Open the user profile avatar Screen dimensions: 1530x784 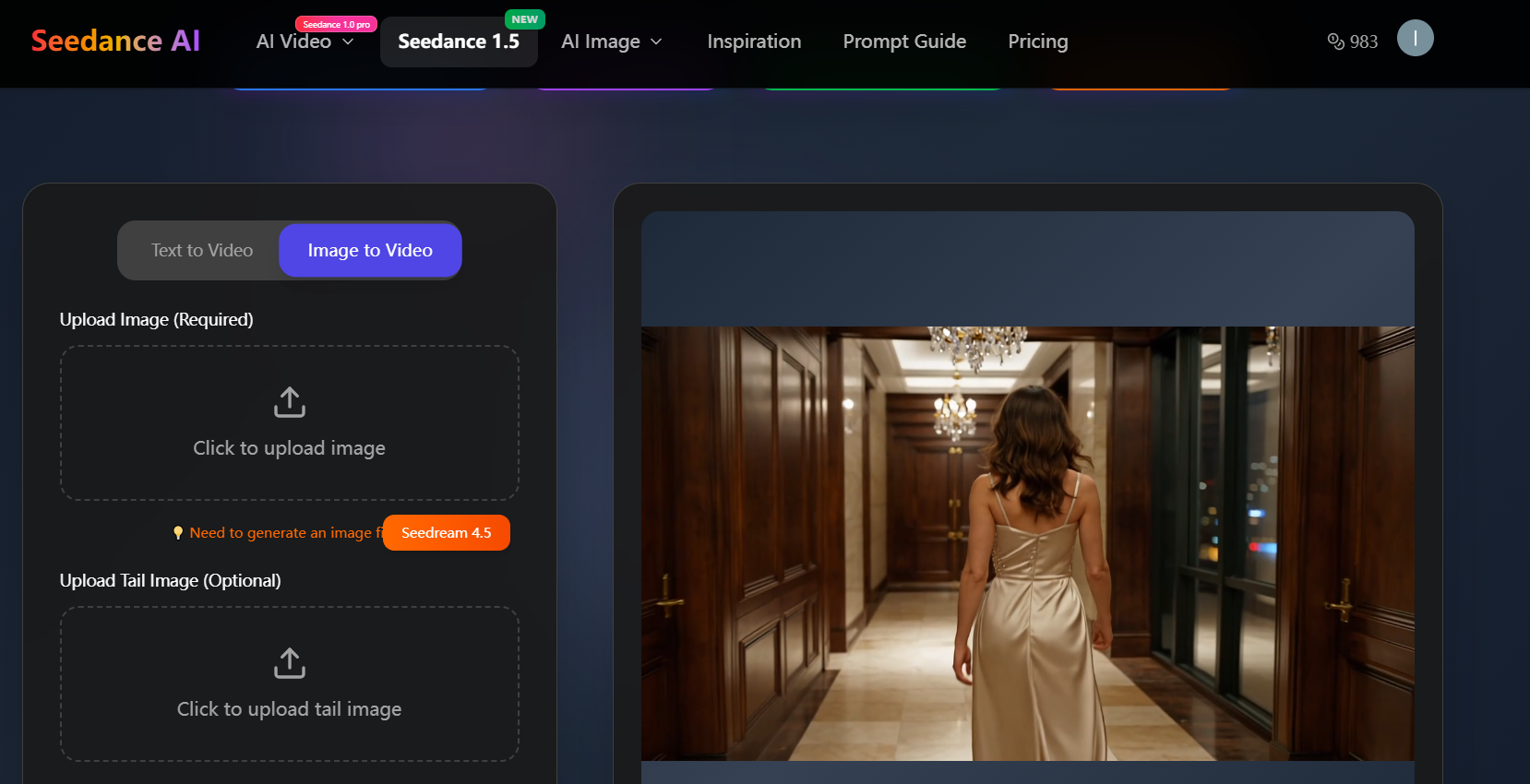tap(1415, 39)
